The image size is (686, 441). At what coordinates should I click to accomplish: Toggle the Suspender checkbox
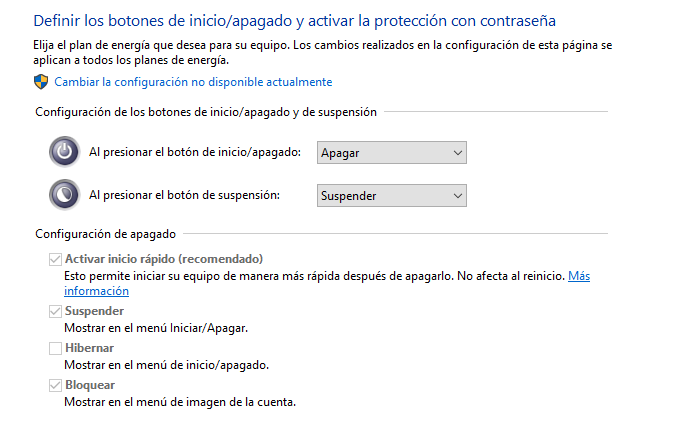pos(55,312)
